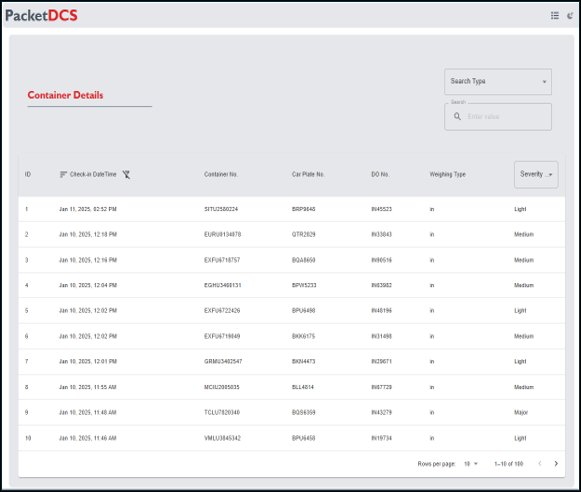This screenshot has height=492, width=581.
Task: Click the 1–10 of 100 page count
Action: pos(508,464)
